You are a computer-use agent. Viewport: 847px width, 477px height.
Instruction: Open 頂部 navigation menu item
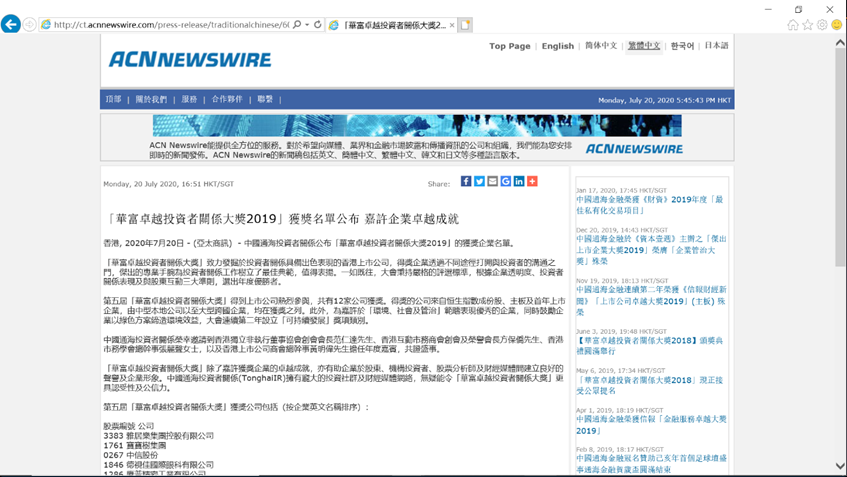coord(113,99)
